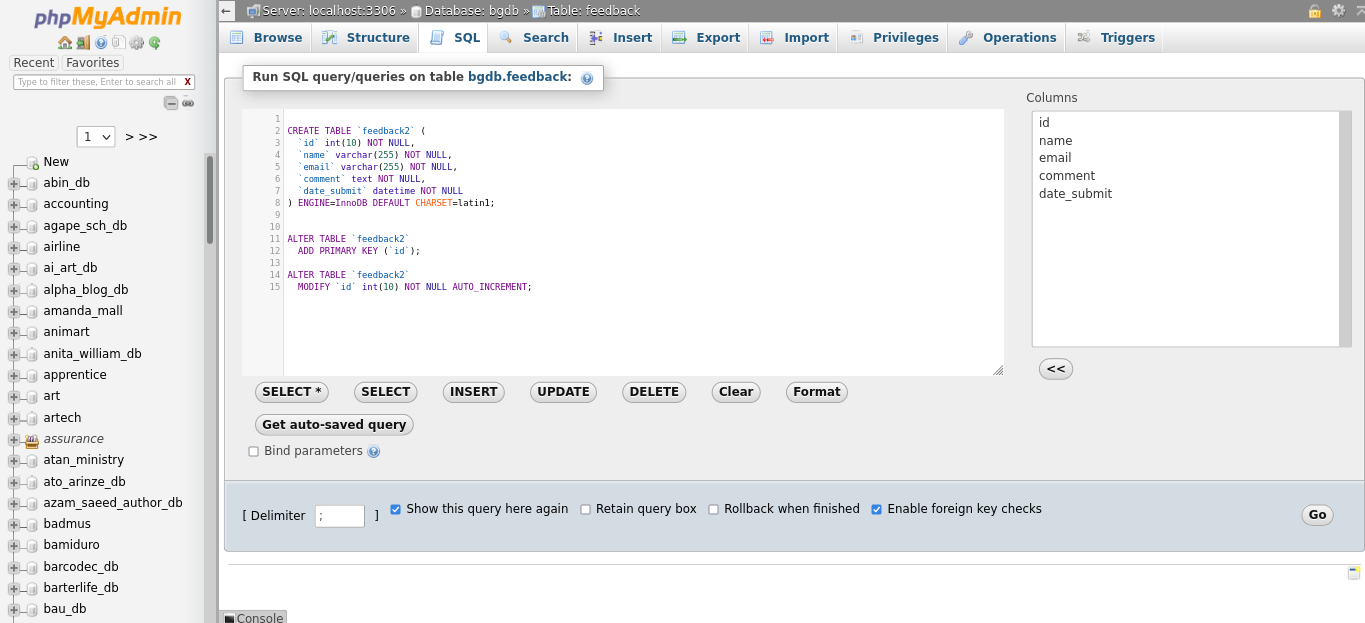The height and width of the screenshot is (623, 1365).
Task: Expand the agape_sch_db tree node
Action: 14,226
